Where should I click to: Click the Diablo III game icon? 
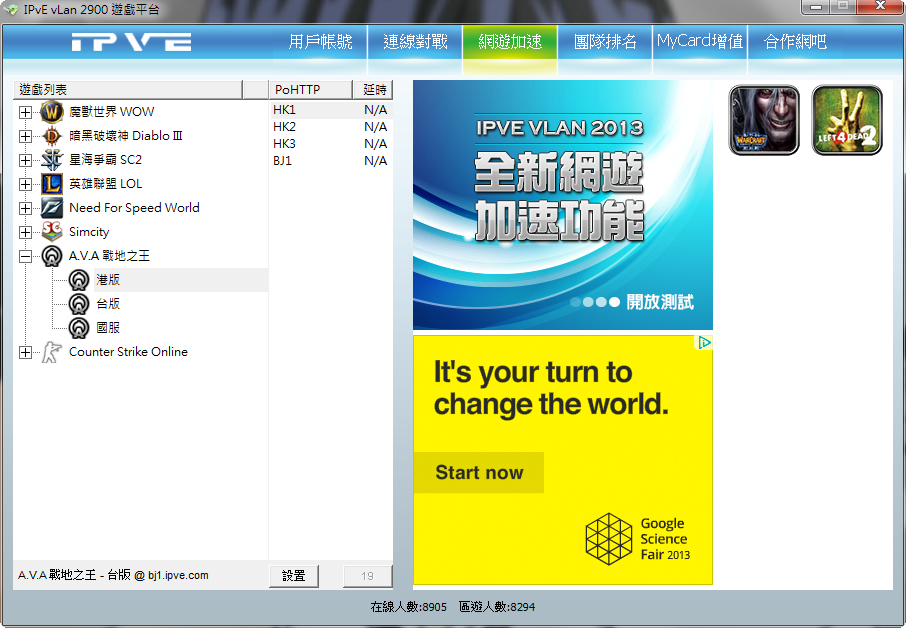pyautogui.click(x=51, y=136)
